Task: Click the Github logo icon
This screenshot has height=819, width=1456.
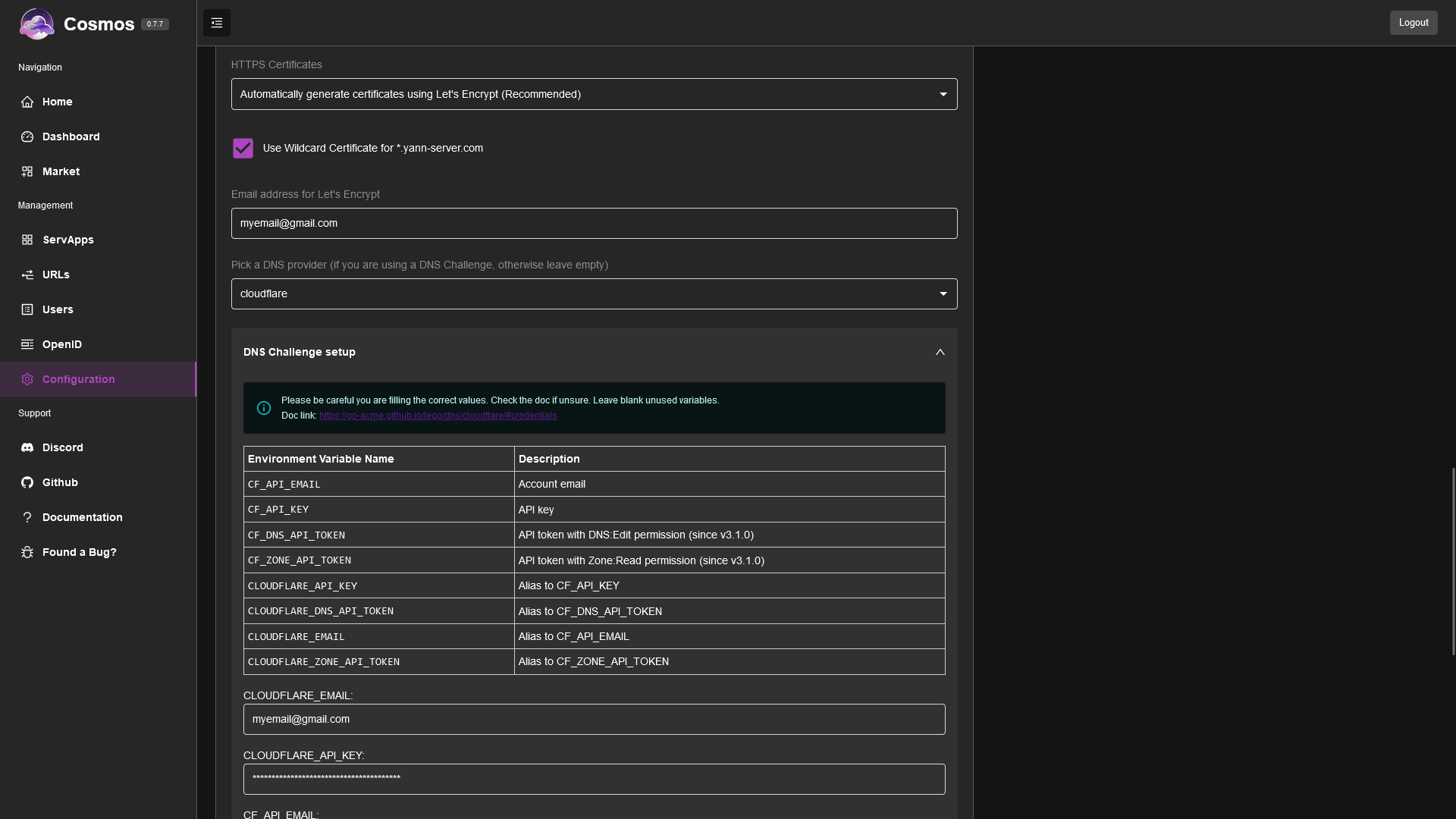Action: click(27, 482)
